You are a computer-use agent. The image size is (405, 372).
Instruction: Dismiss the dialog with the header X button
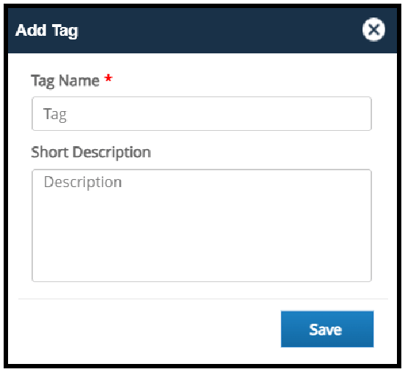(x=374, y=30)
